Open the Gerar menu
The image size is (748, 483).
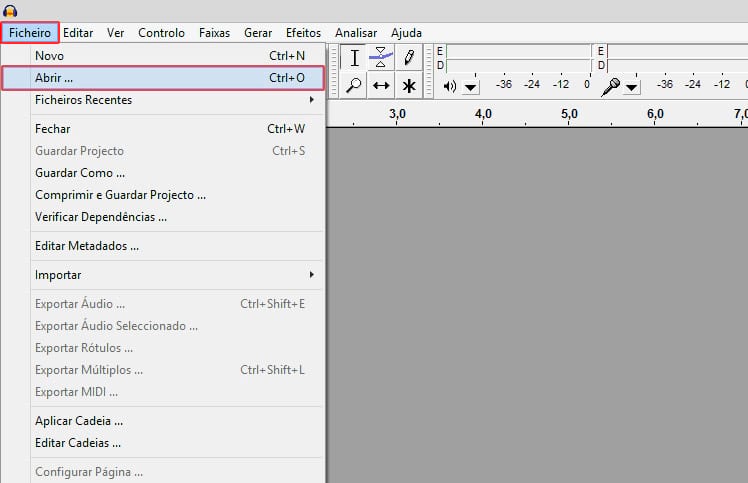tap(258, 33)
